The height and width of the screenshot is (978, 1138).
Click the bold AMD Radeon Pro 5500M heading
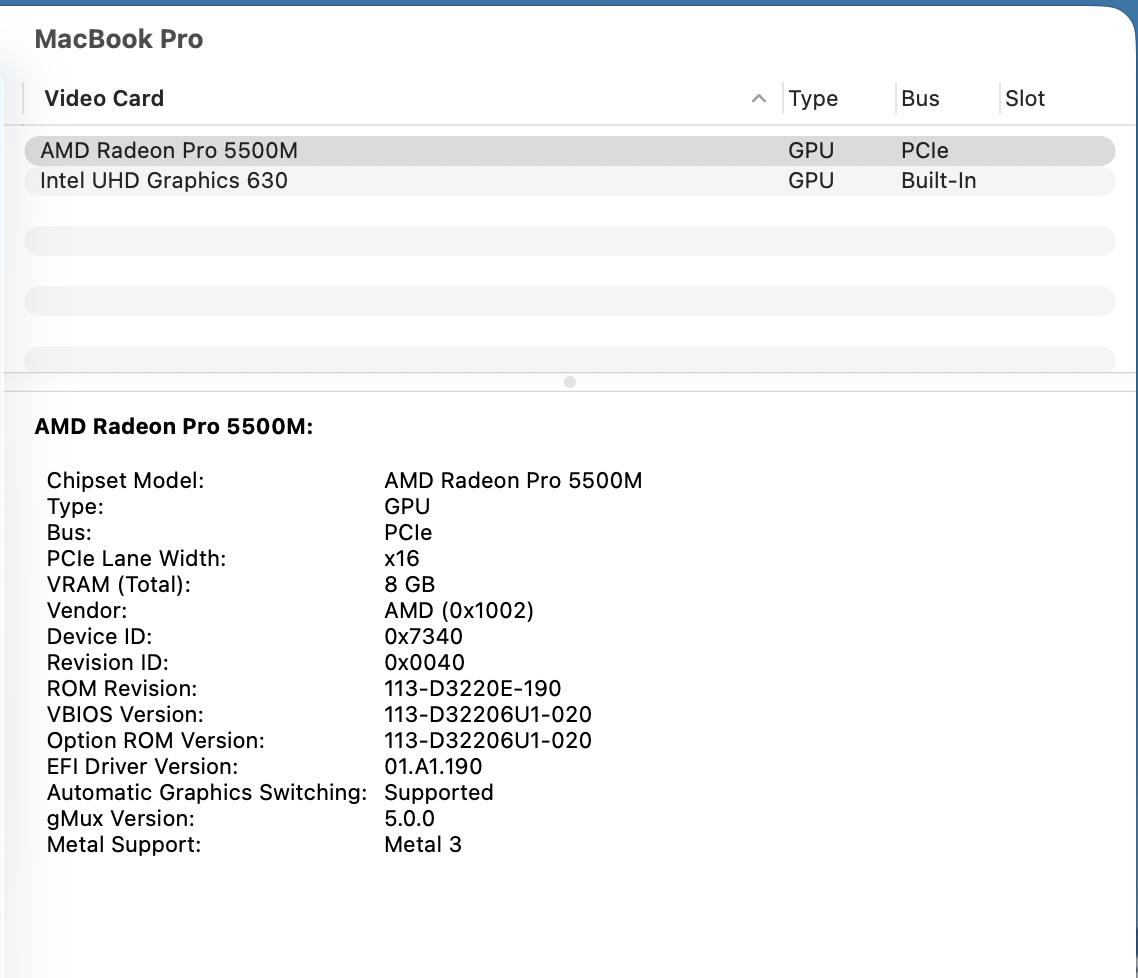point(174,427)
